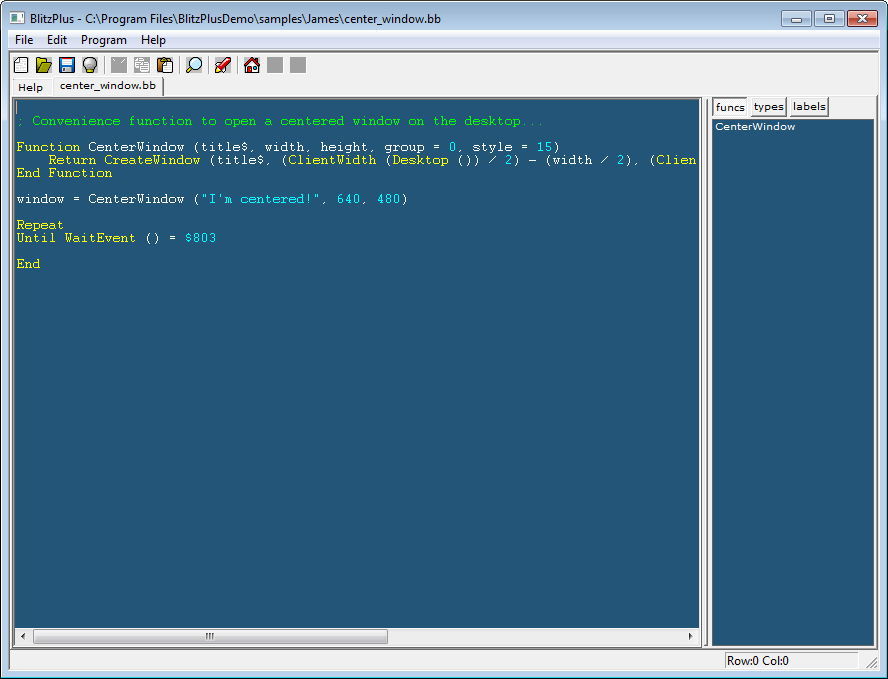
Task: Click the last grey disabled toolbar square
Action: point(298,65)
